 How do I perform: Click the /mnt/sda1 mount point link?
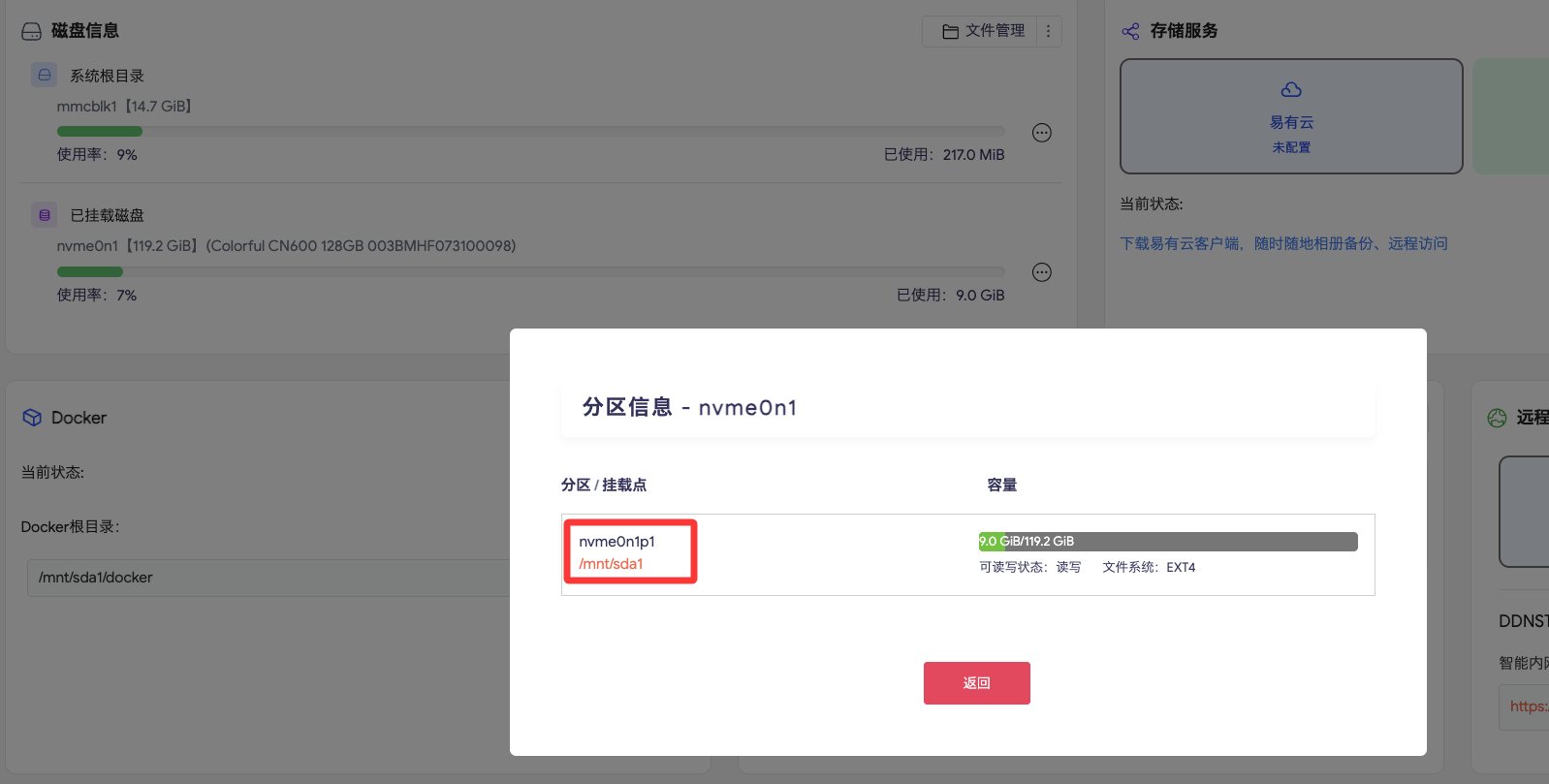(x=611, y=564)
